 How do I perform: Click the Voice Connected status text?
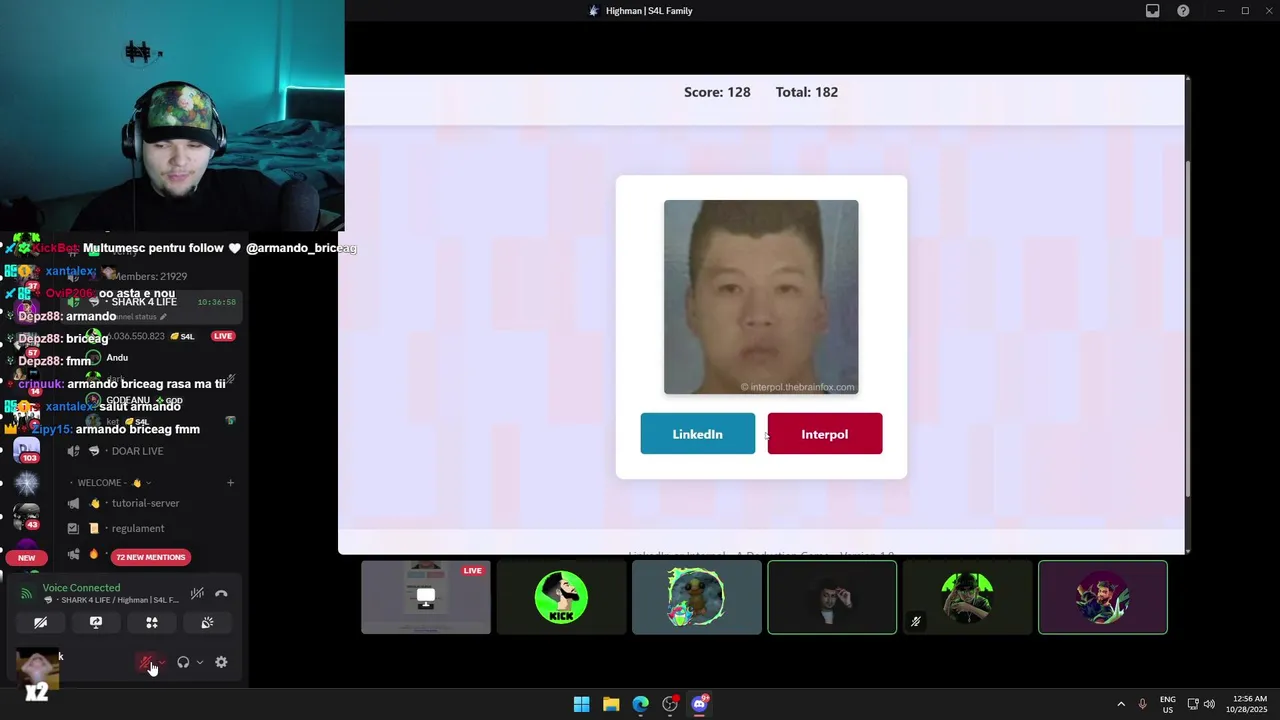click(x=81, y=588)
